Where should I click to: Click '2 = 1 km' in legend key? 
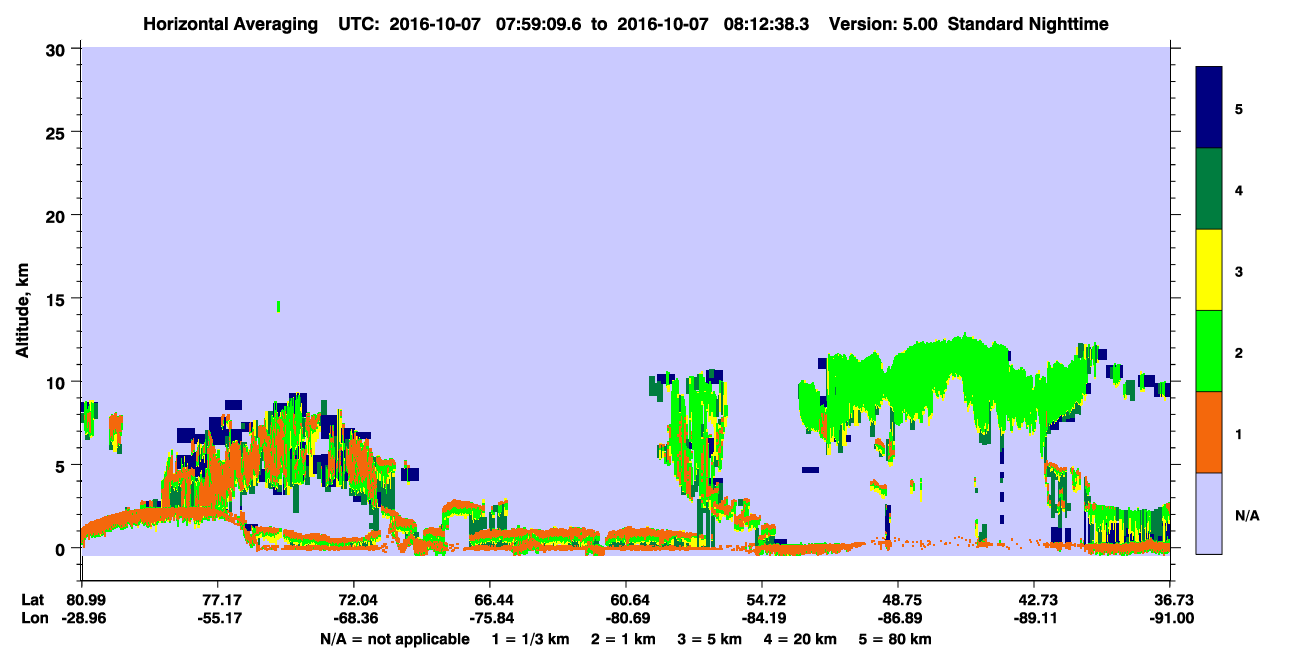point(625,639)
